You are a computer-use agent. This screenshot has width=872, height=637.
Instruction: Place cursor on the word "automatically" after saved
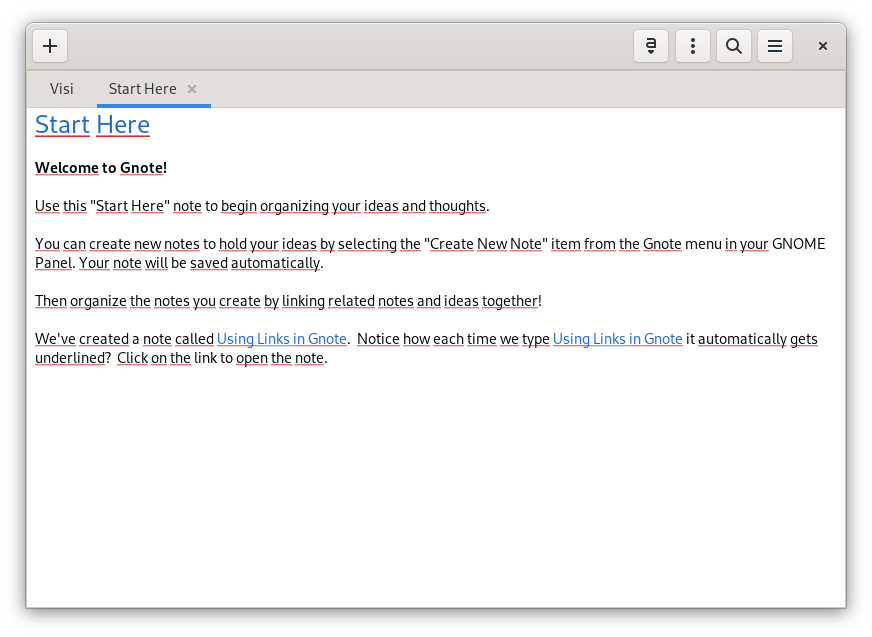pos(275,263)
